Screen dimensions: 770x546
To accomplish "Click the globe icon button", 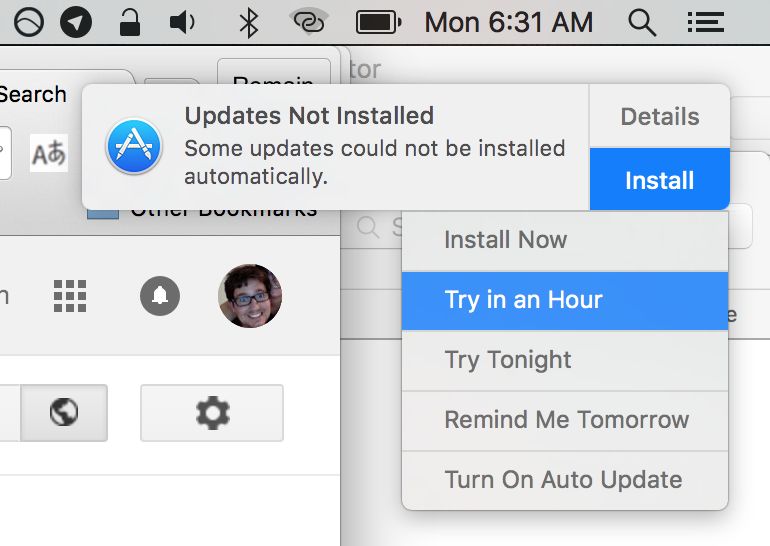I will tap(64, 412).
